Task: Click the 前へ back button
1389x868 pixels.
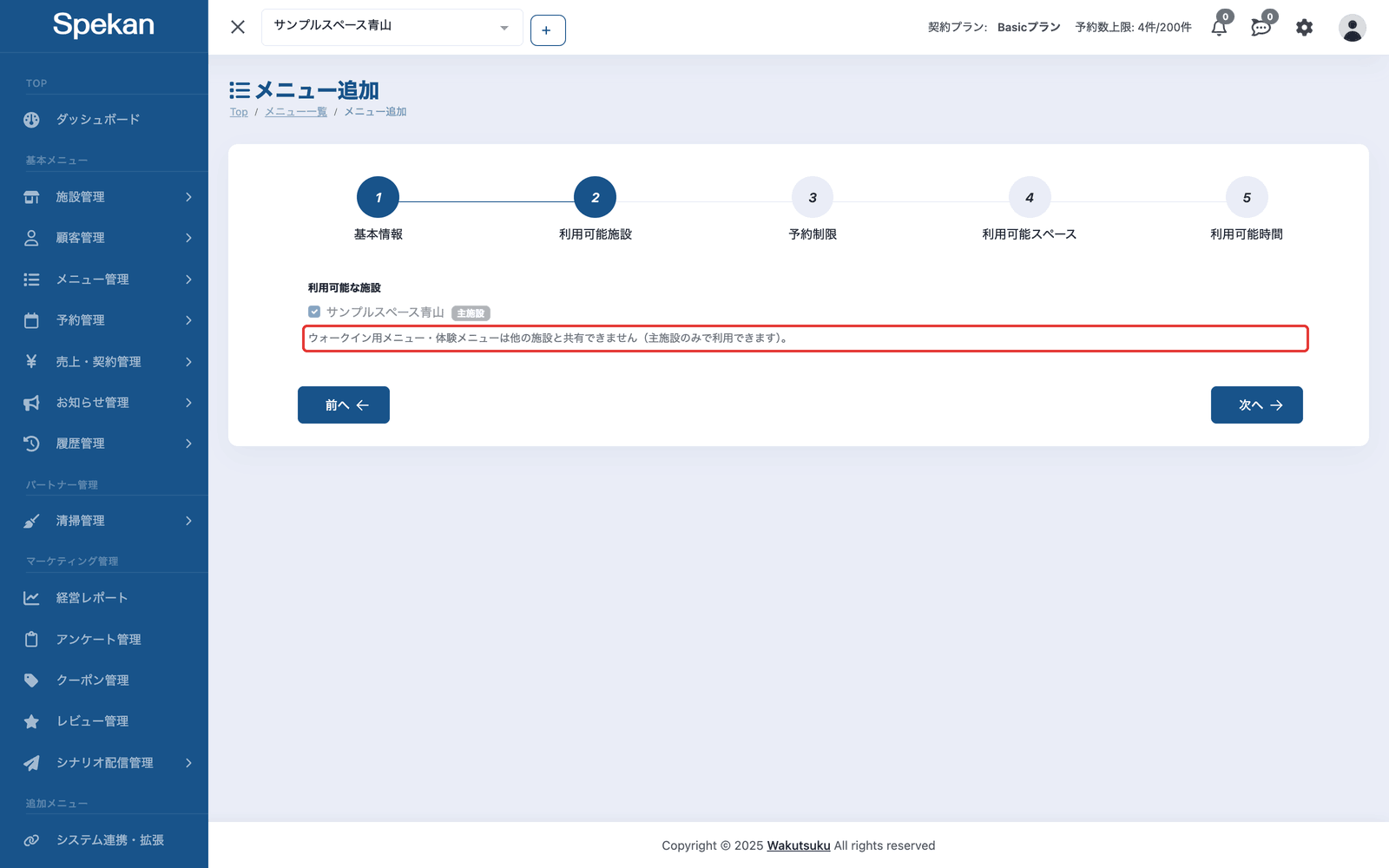Action: pyautogui.click(x=344, y=405)
